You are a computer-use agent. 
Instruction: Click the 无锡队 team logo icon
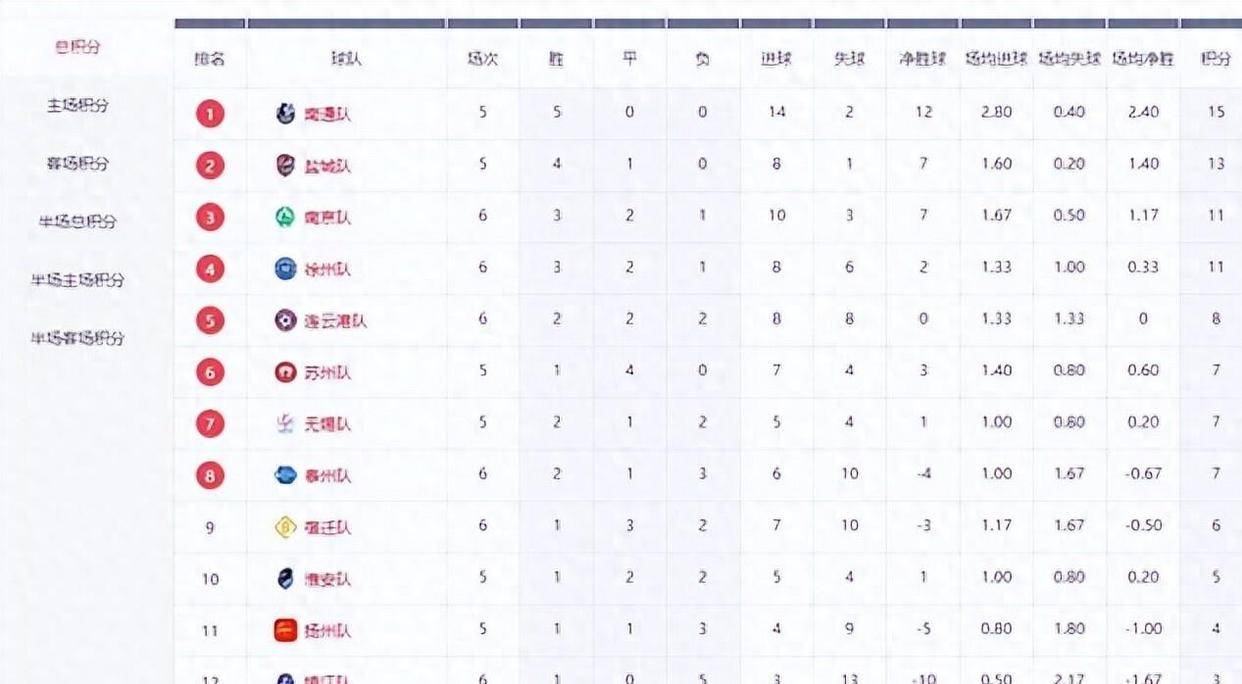pos(286,424)
